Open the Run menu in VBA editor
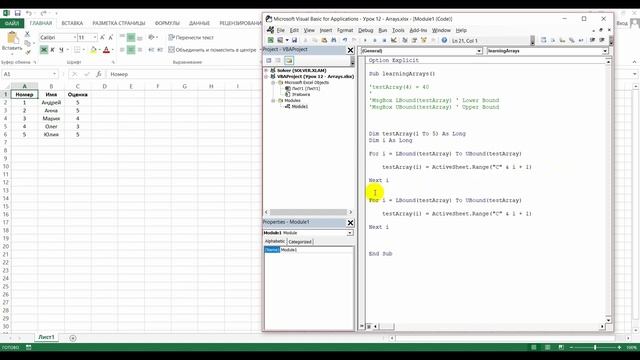Screen dimensions: 640x360 (x=382, y=30)
